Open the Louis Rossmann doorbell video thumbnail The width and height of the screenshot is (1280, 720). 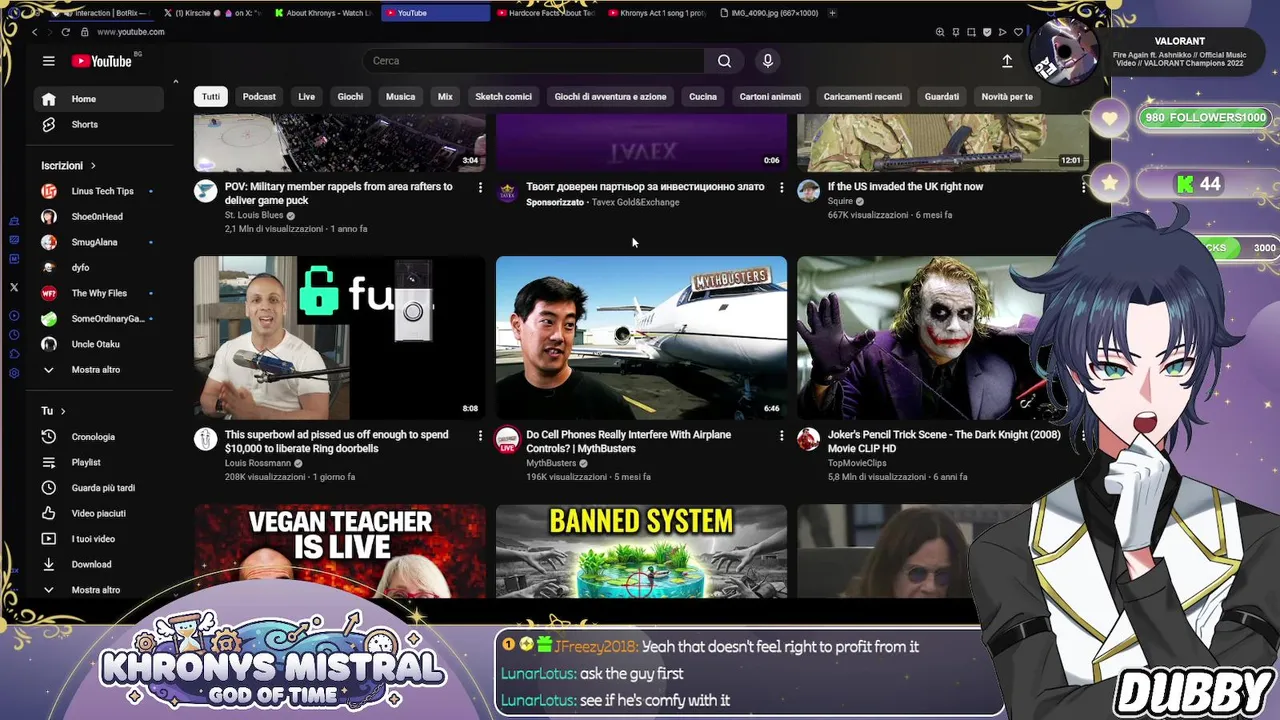tap(340, 338)
